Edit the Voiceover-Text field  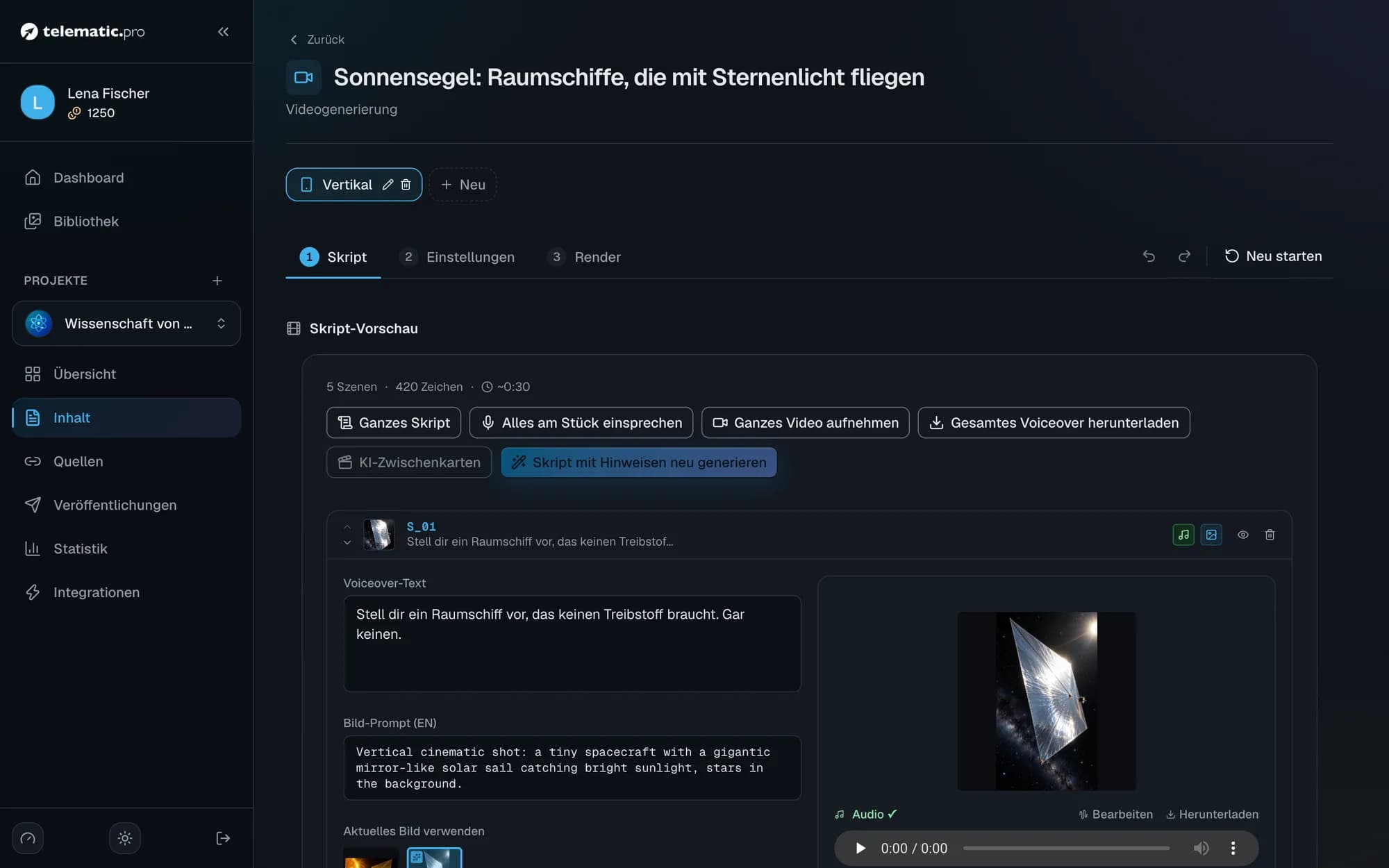572,644
